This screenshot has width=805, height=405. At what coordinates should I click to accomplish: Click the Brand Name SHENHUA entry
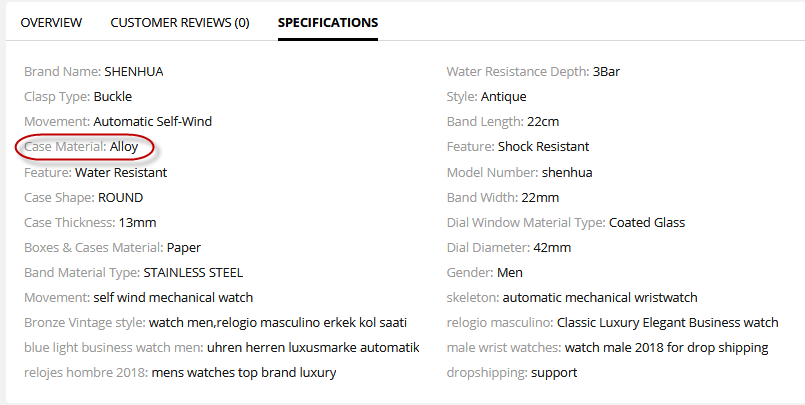click(94, 72)
